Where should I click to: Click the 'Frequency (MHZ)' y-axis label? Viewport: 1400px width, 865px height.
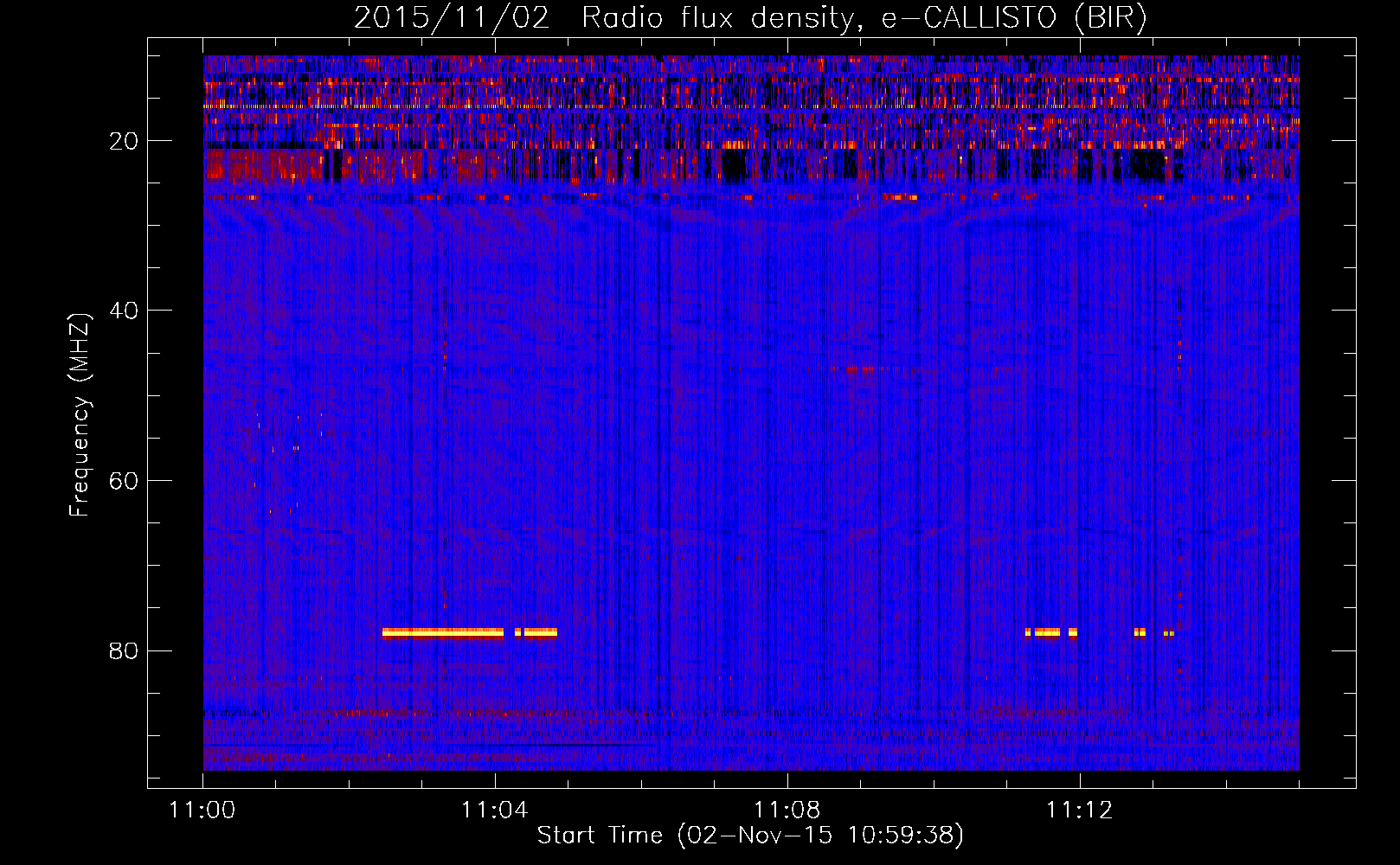click(79, 415)
